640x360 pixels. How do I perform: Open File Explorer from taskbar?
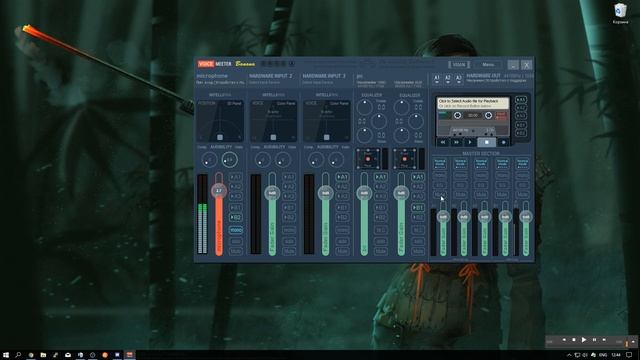[x=43, y=355]
